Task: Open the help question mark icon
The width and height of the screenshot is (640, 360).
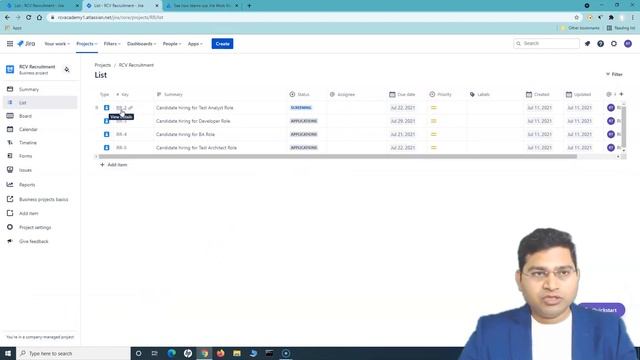Action: 600,44
